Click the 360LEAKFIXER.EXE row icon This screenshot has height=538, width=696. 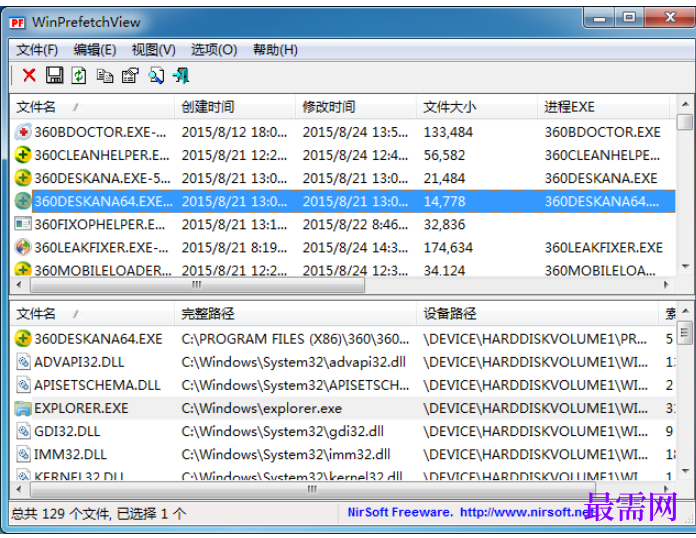coord(23,247)
